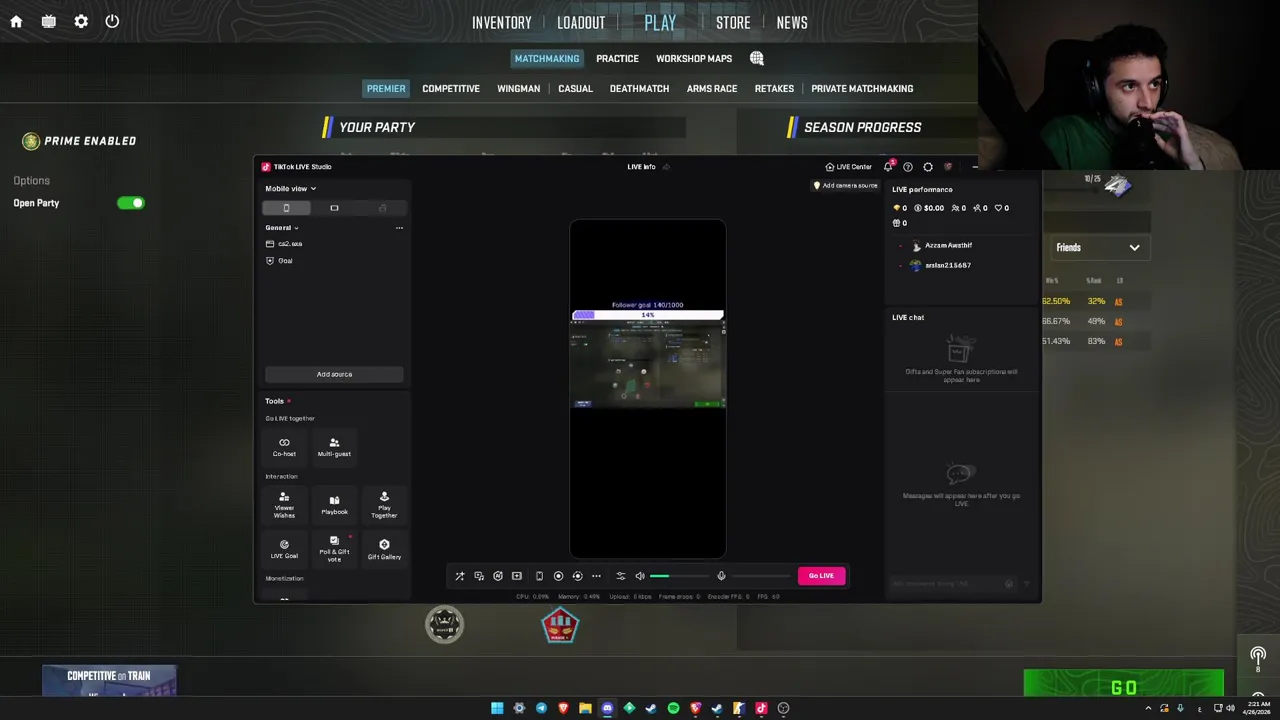The width and height of the screenshot is (1280, 720).
Task: Open the General scene three-dot menu
Action: pos(399,228)
